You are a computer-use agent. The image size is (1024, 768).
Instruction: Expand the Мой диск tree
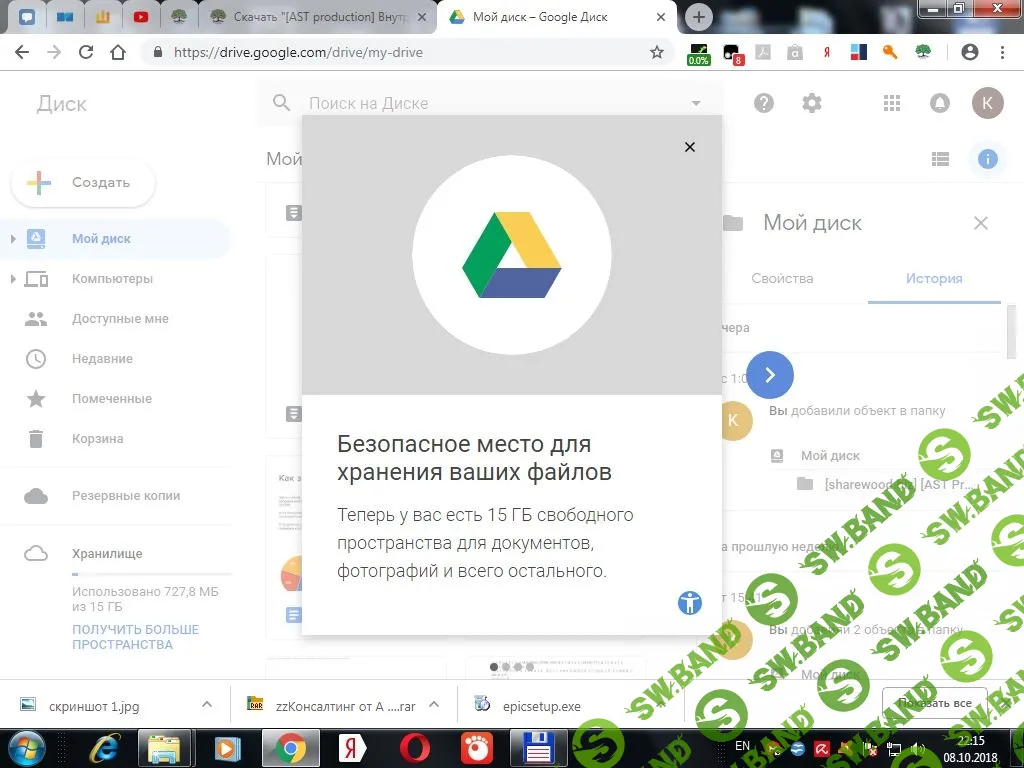click(13, 239)
